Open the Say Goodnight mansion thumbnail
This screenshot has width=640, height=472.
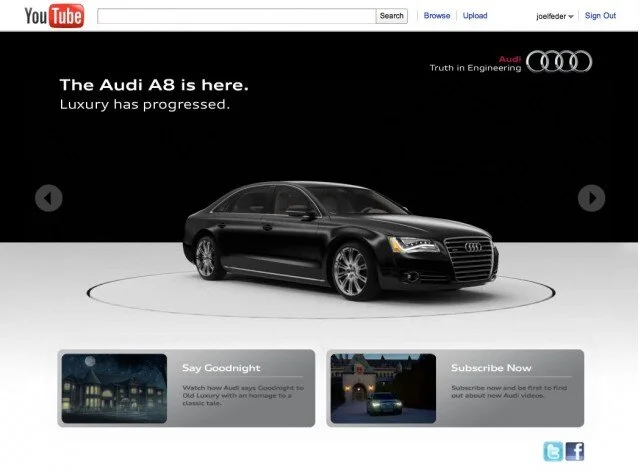point(114,388)
